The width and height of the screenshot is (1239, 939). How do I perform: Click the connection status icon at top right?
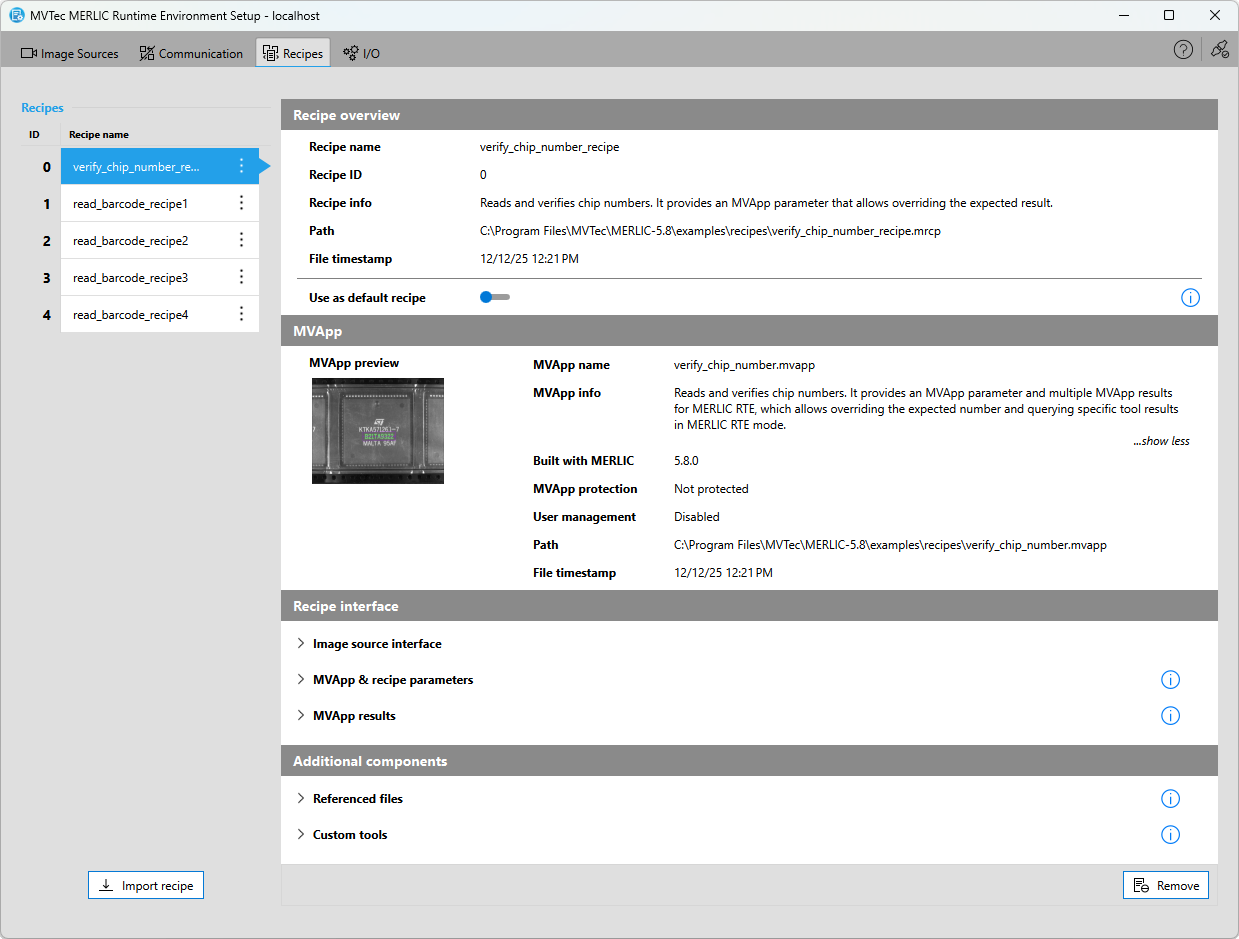tap(1219, 50)
